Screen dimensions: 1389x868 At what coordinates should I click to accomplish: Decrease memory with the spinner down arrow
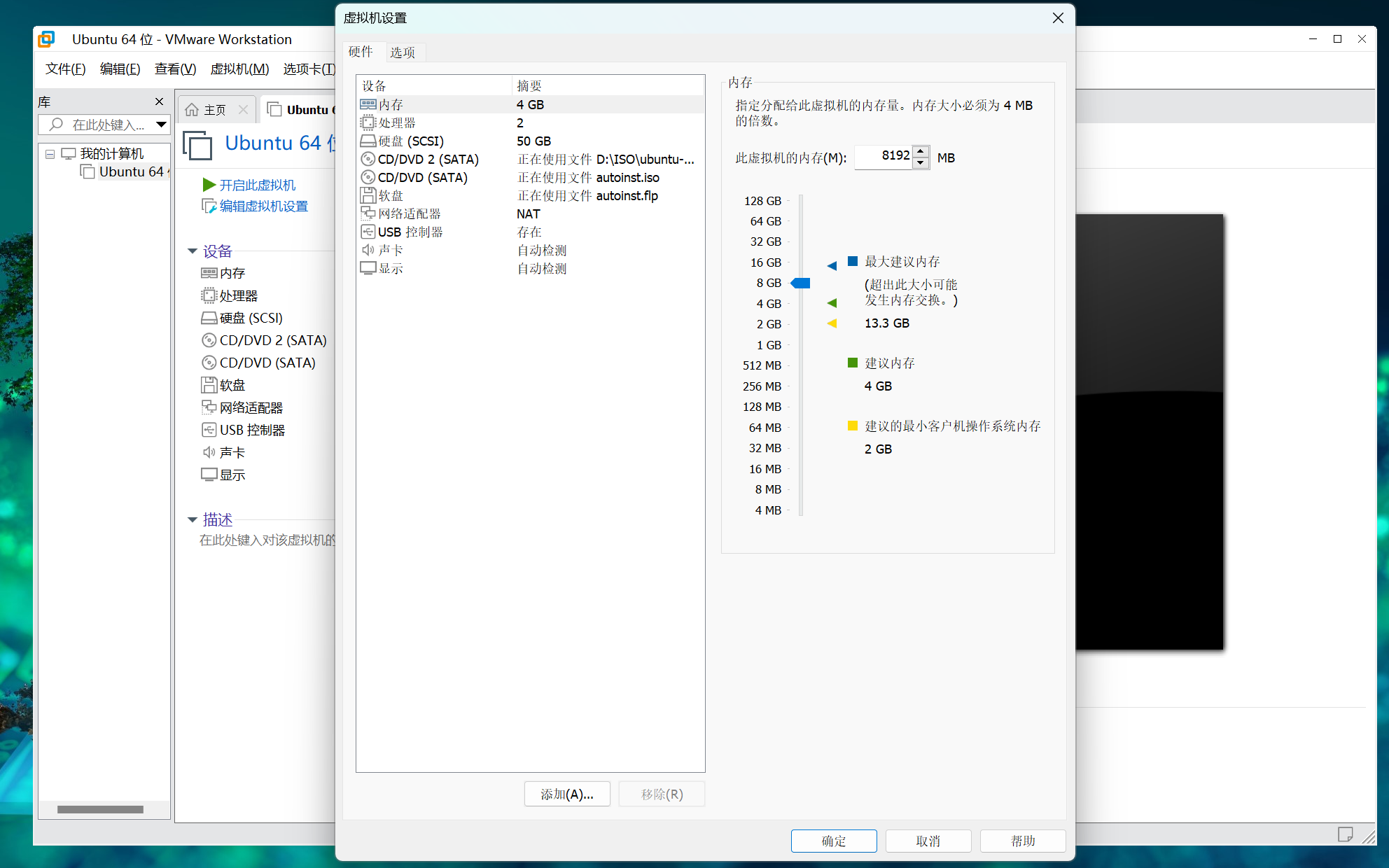pyautogui.click(x=921, y=163)
